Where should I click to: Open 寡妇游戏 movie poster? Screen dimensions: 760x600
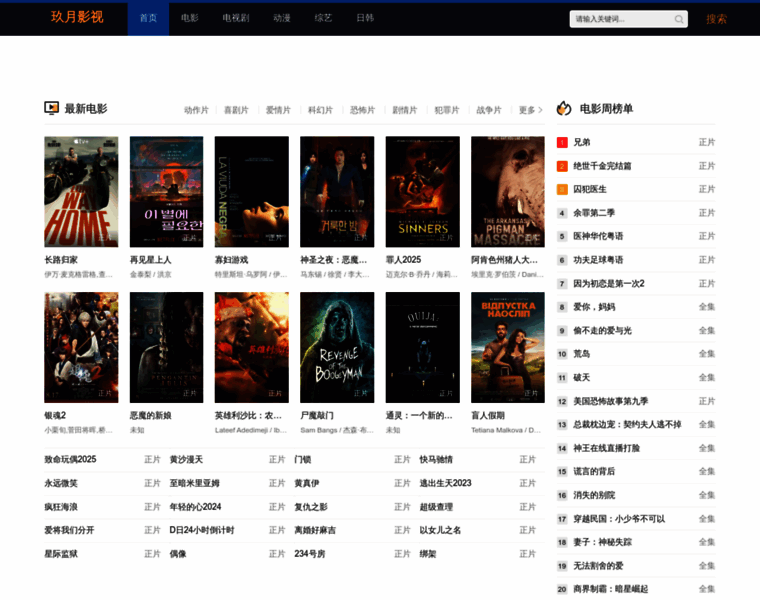(x=252, y=192)
